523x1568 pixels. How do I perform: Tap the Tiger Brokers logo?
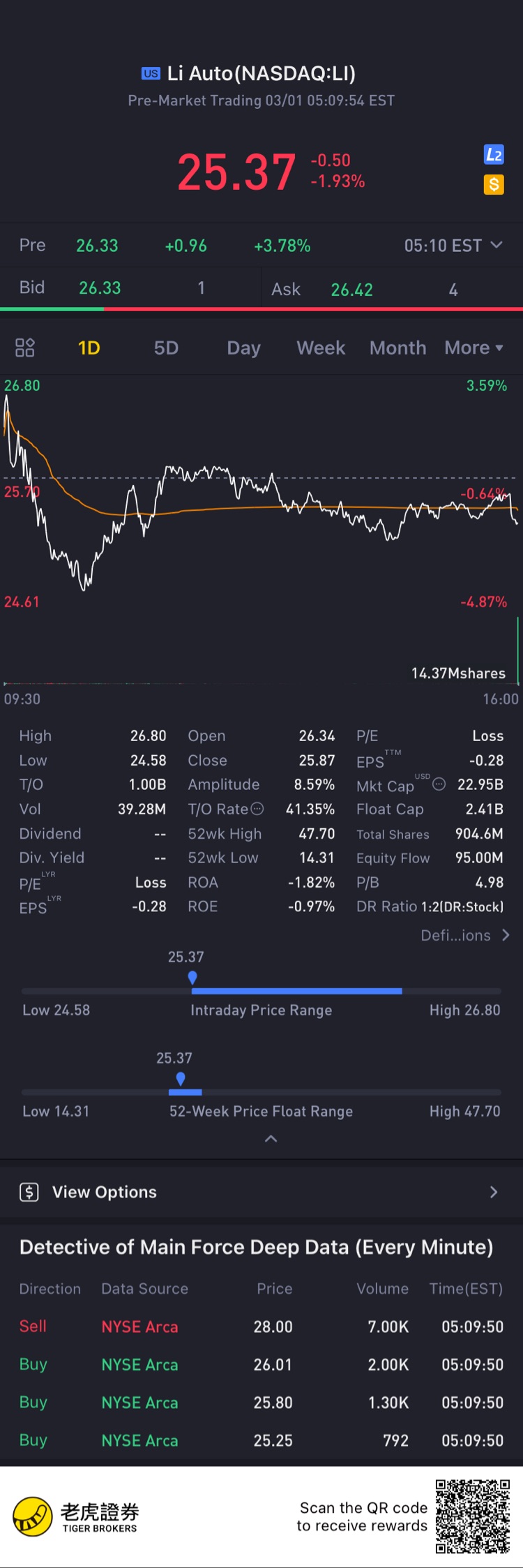click(33, 1517)
